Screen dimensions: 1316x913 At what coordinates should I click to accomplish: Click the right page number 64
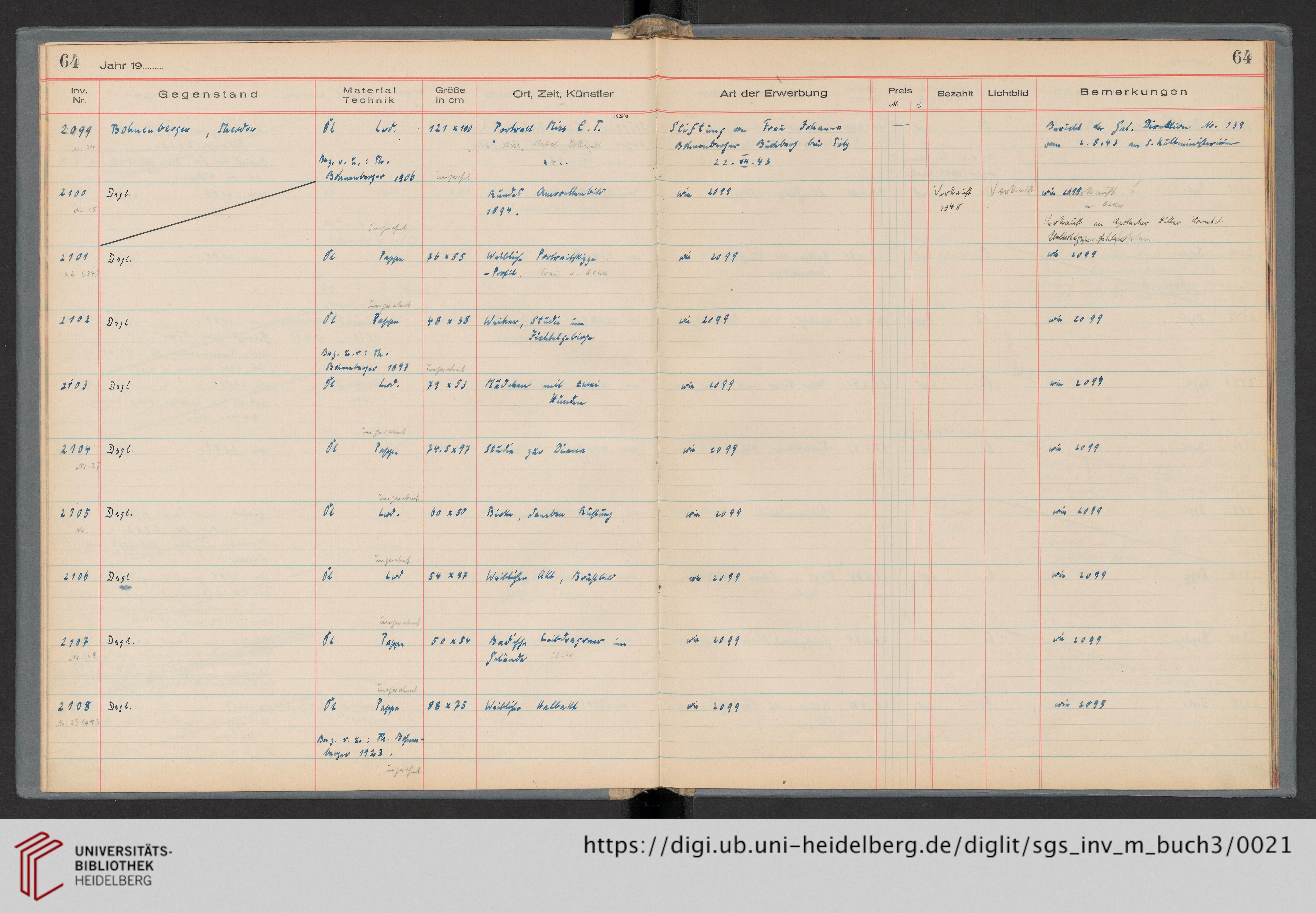(1242, 57)
